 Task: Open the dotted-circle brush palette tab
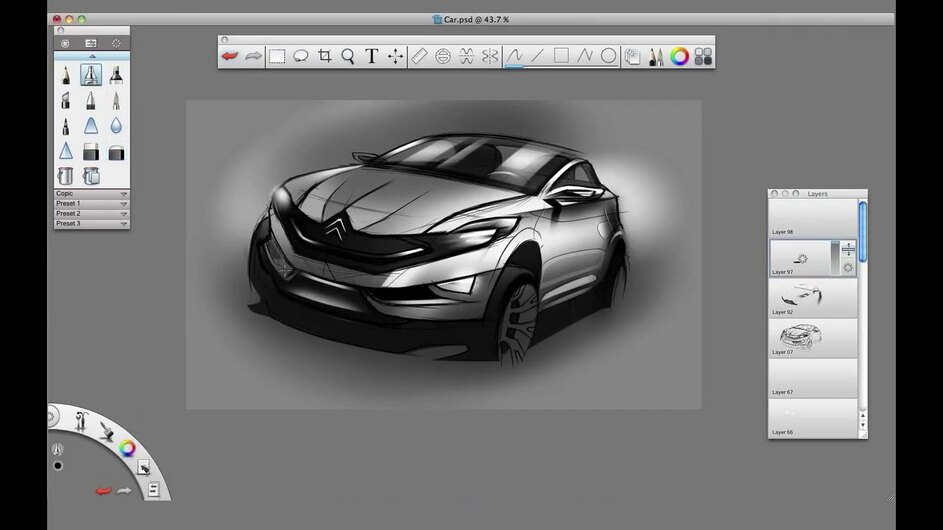pos(116,43)
